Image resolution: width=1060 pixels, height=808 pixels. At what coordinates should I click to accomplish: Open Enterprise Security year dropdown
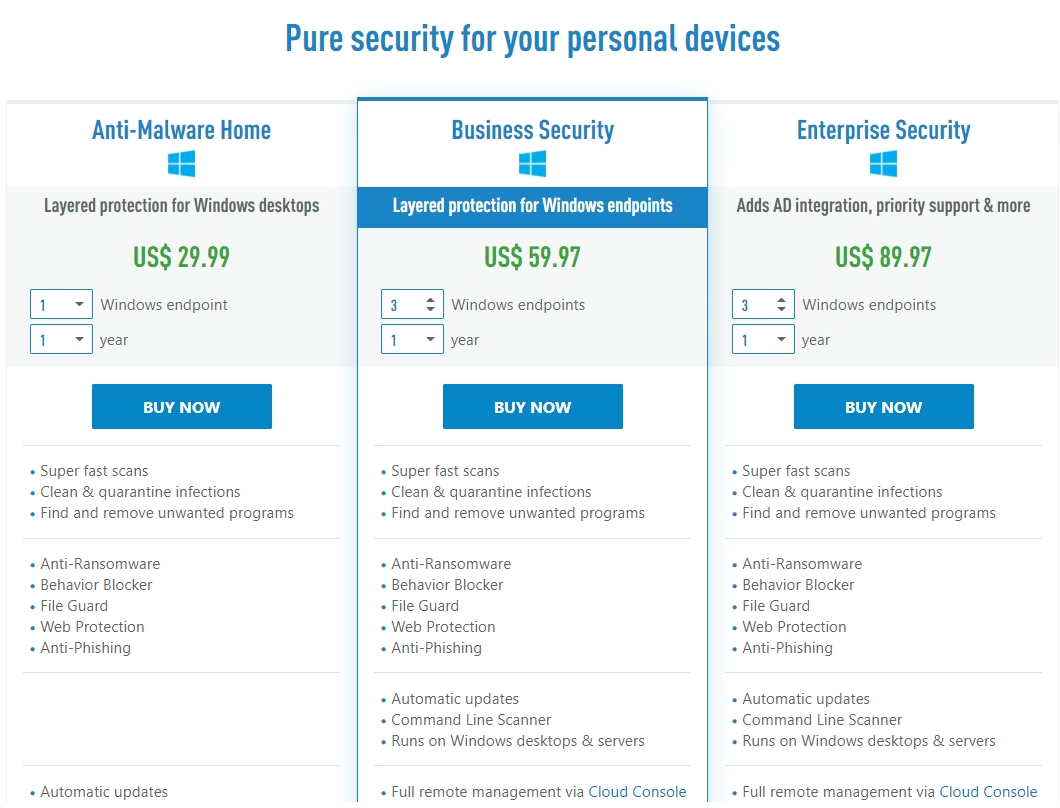763,339
